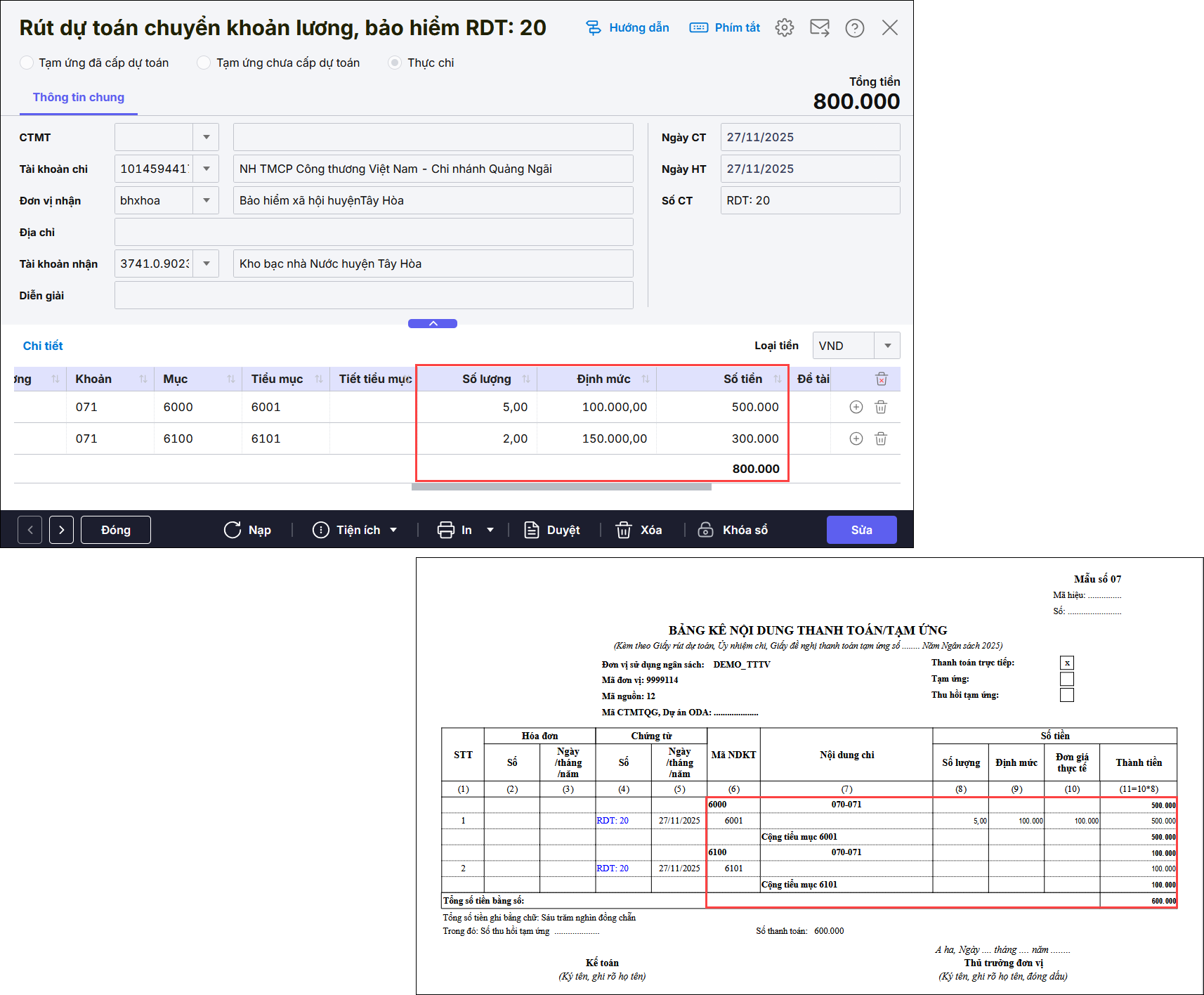Image resolution: width=1204 pixels, height=995 pixels.
Task: Select 'Tạm ứng chưa cấp dự toán' option
Action: click(x=204, y=63)
